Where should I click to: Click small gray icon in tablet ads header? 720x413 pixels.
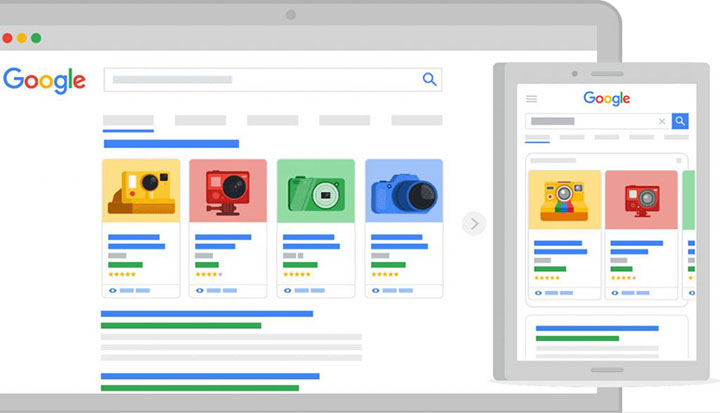679,160
